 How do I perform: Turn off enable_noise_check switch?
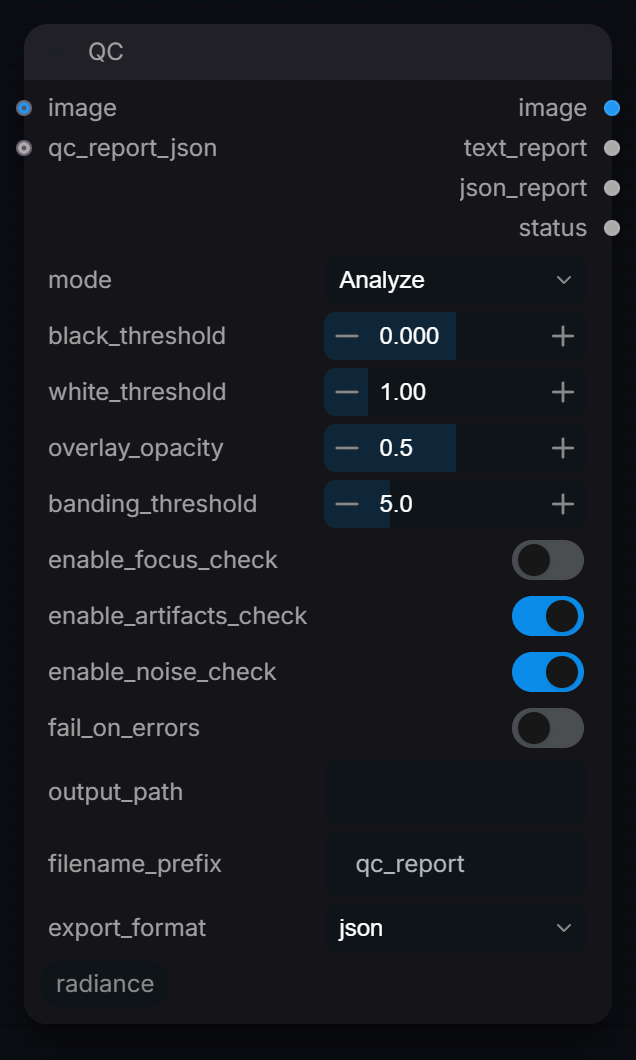(547, 672)
